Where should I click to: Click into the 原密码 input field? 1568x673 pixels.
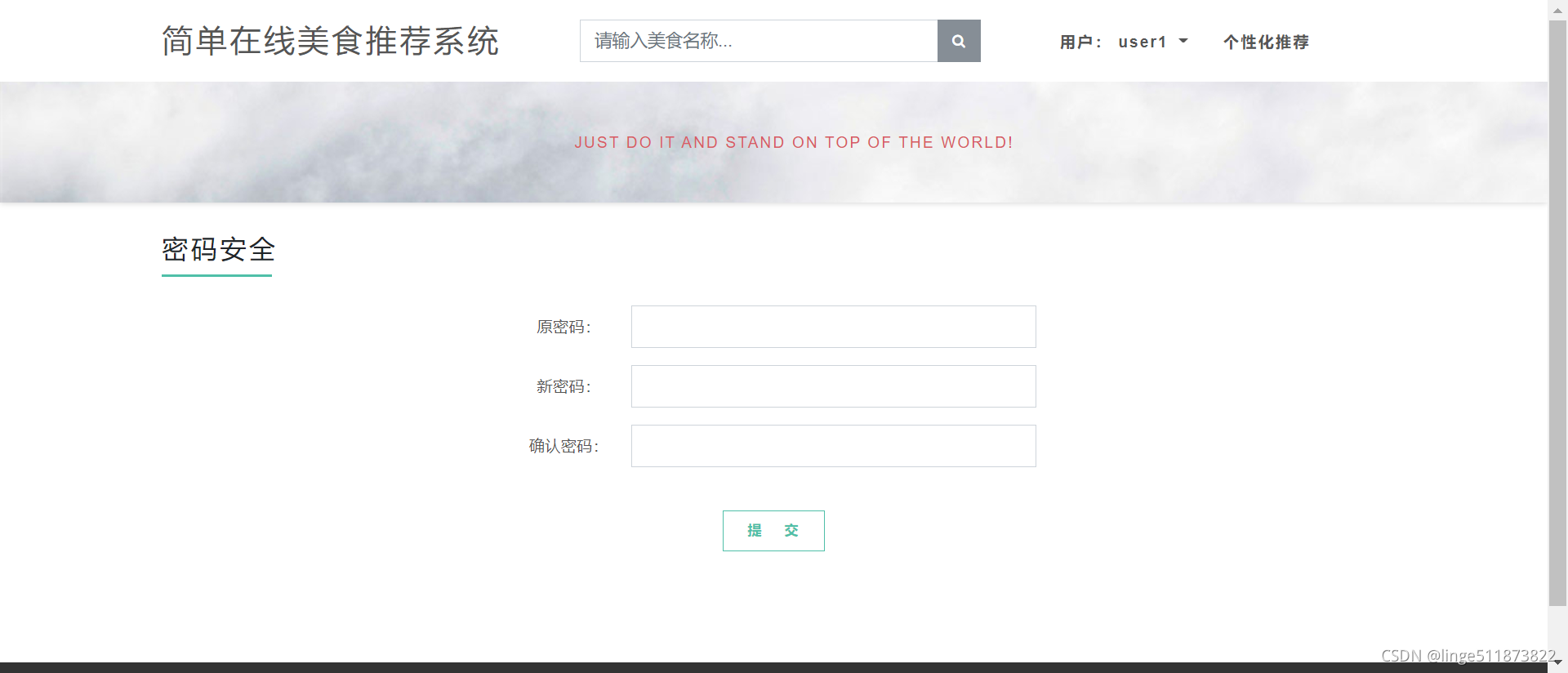833,327
